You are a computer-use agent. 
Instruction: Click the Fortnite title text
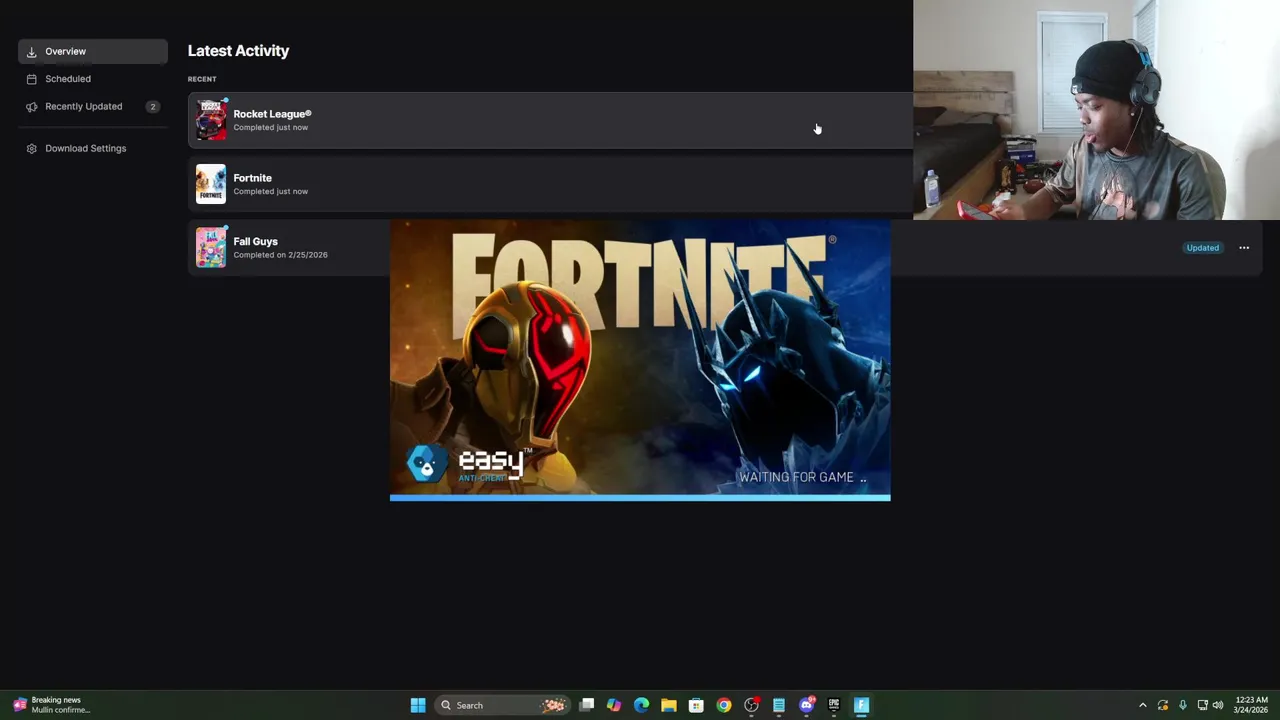pyautogui.click(x=252, y=178)
